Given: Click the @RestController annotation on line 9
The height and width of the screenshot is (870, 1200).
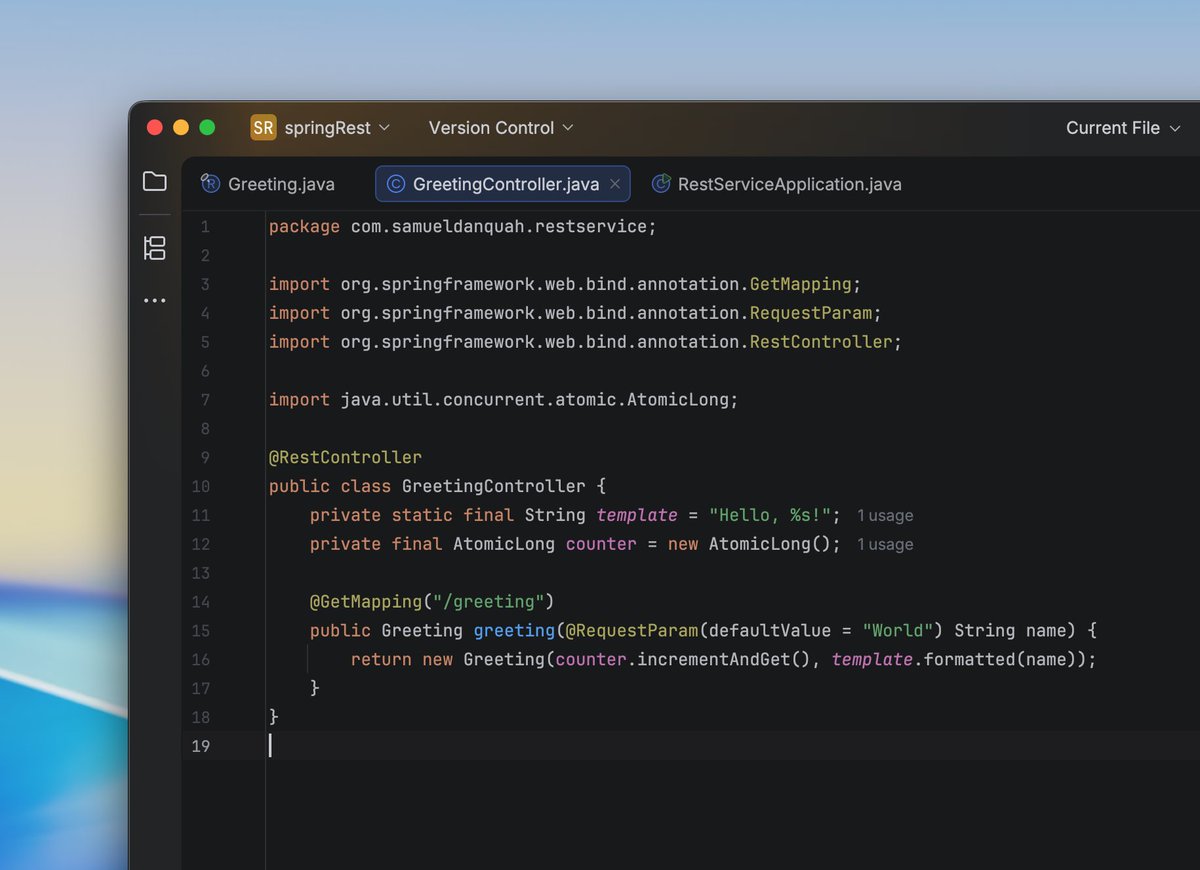Looking at the screenshot, I should [345, 458].
